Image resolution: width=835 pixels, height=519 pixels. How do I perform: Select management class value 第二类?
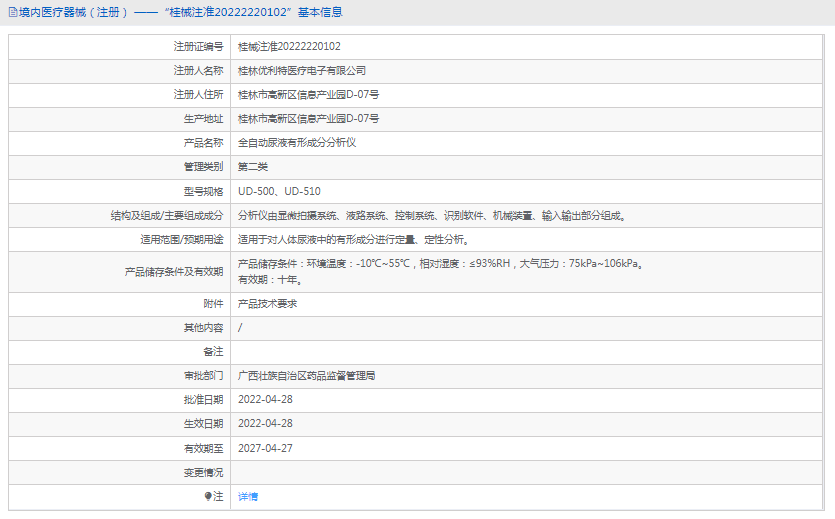[x=253, y=167]
